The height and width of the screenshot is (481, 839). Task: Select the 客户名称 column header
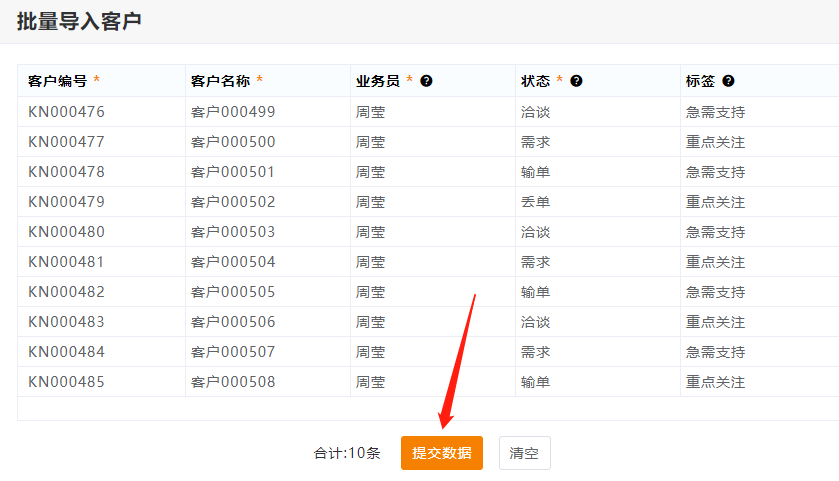click(x=220, y=81)
